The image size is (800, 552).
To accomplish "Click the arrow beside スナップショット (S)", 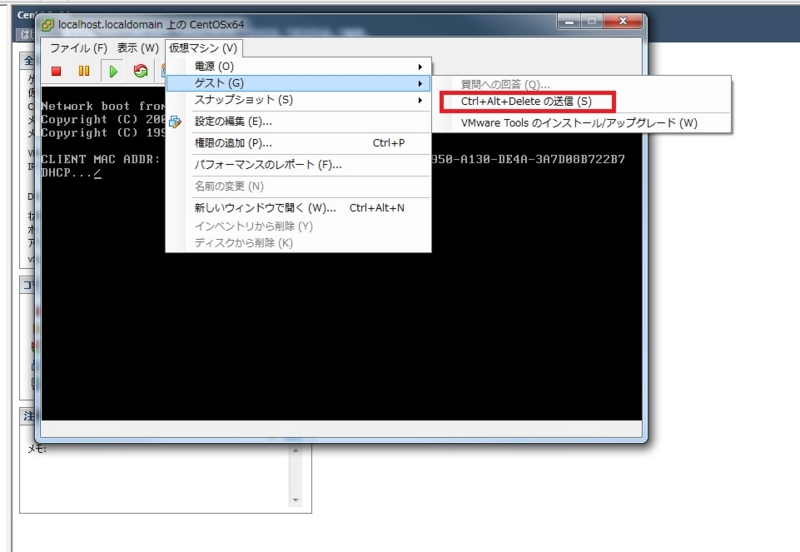I will tap(420, 100).
